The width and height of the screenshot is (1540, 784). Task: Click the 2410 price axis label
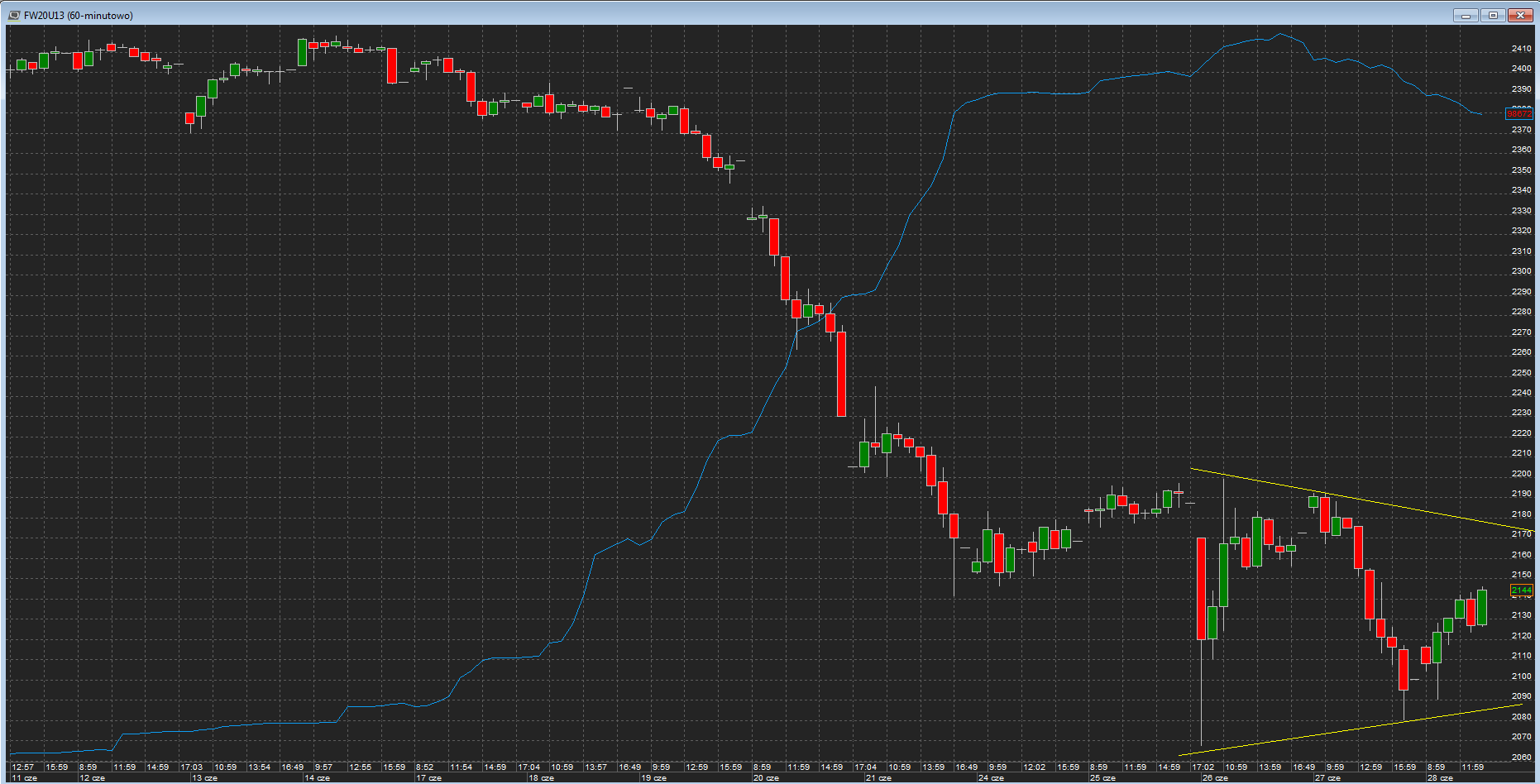pyautogui.click(x=1521, y=49)
